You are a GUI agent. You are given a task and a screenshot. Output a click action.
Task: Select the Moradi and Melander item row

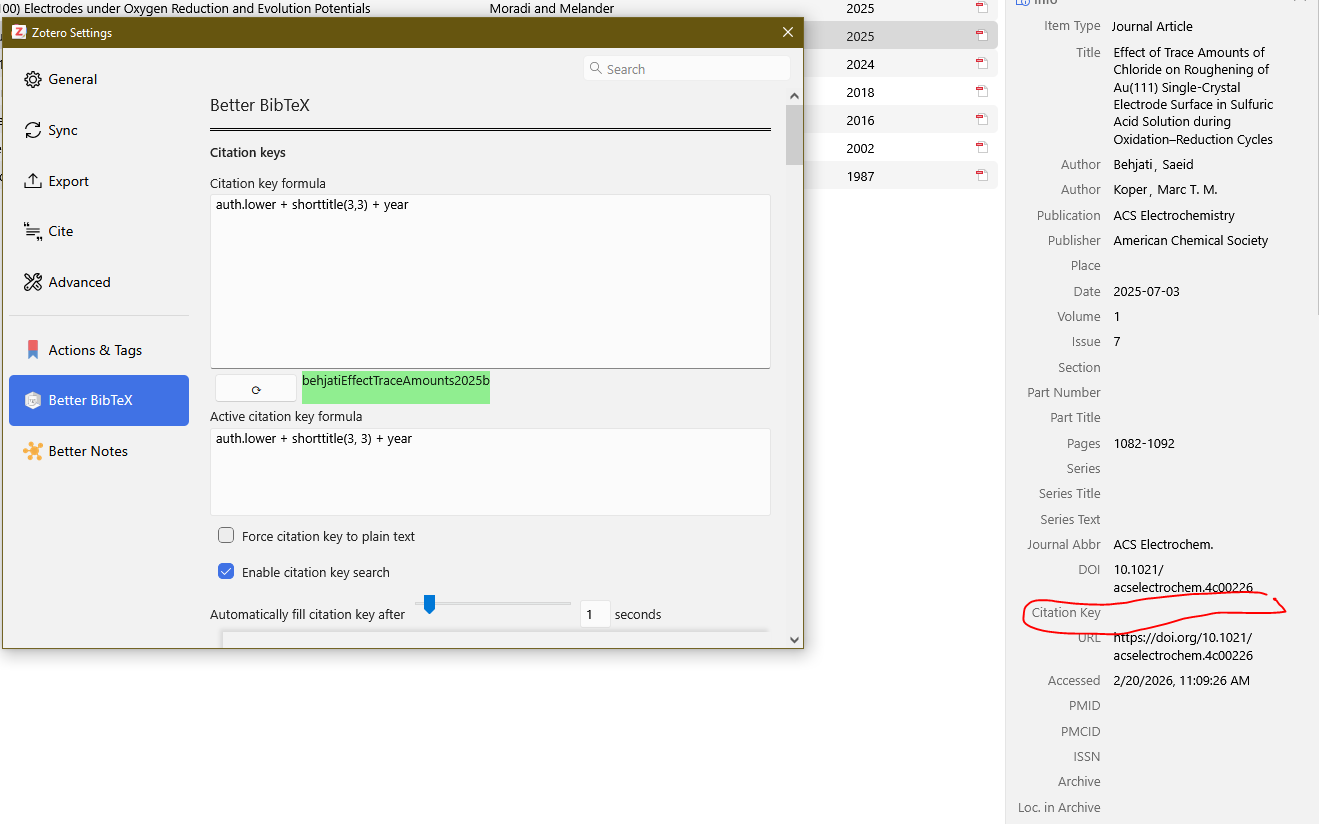(x=499, y=8)
